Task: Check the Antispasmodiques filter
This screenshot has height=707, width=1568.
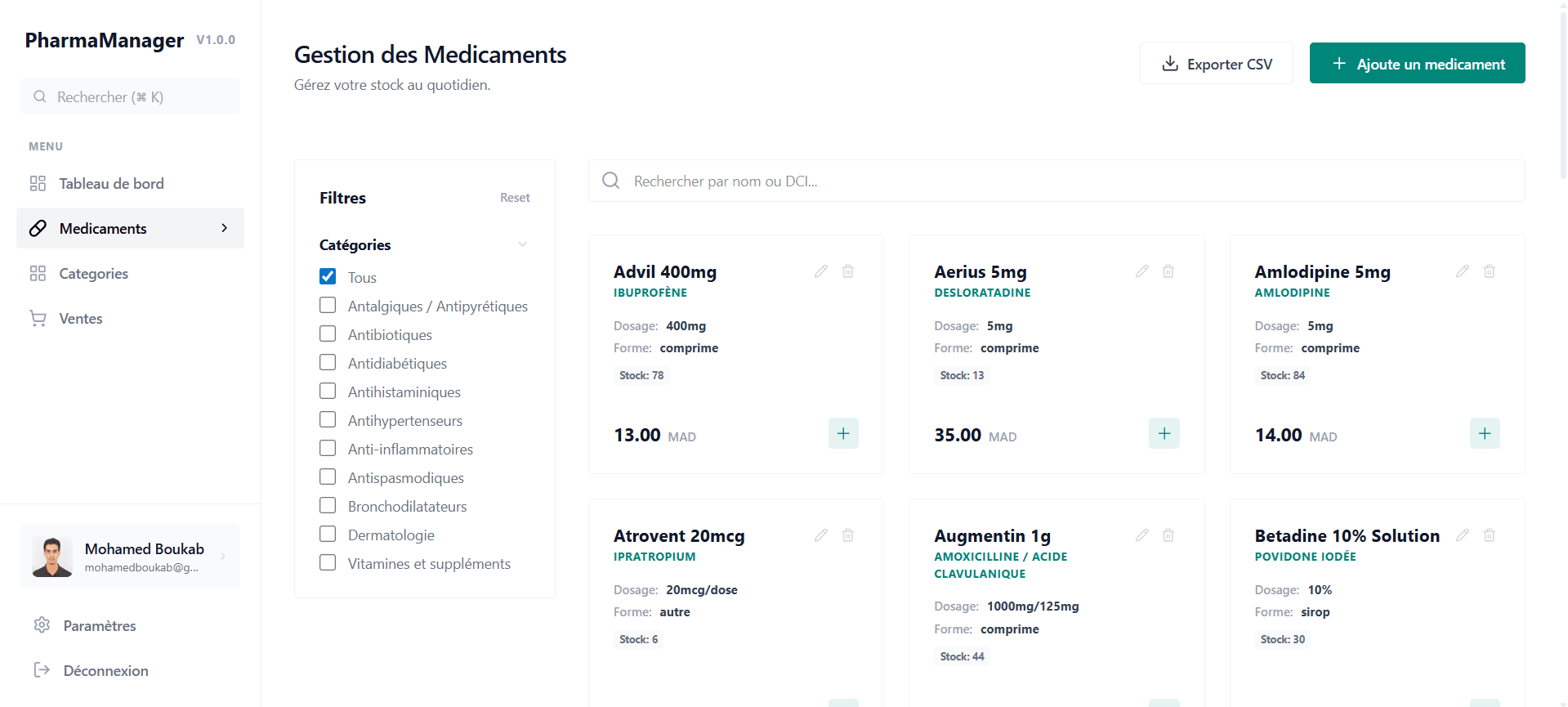Action: pos(328,477)
